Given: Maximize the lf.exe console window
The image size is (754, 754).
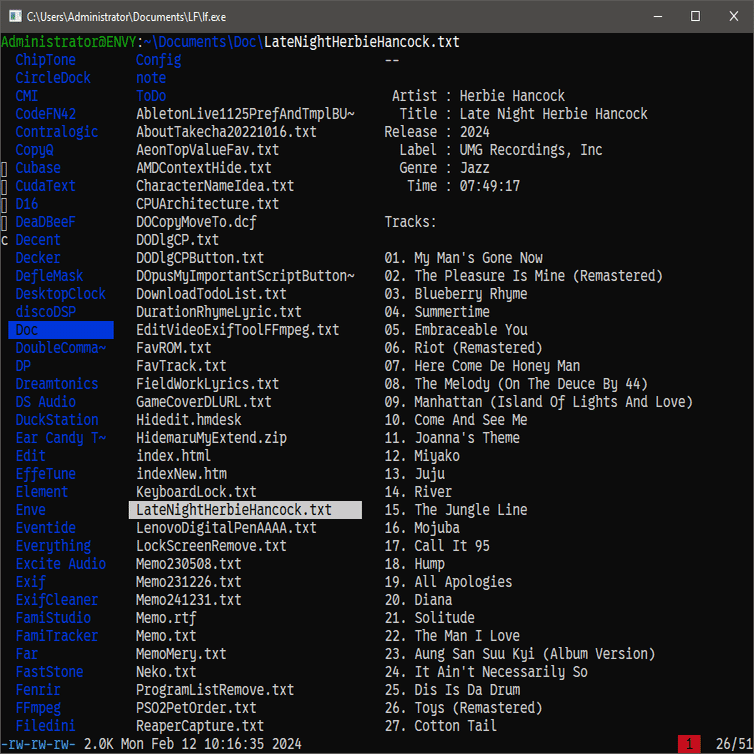Looking at the screenshot, I should click(695, 16).
